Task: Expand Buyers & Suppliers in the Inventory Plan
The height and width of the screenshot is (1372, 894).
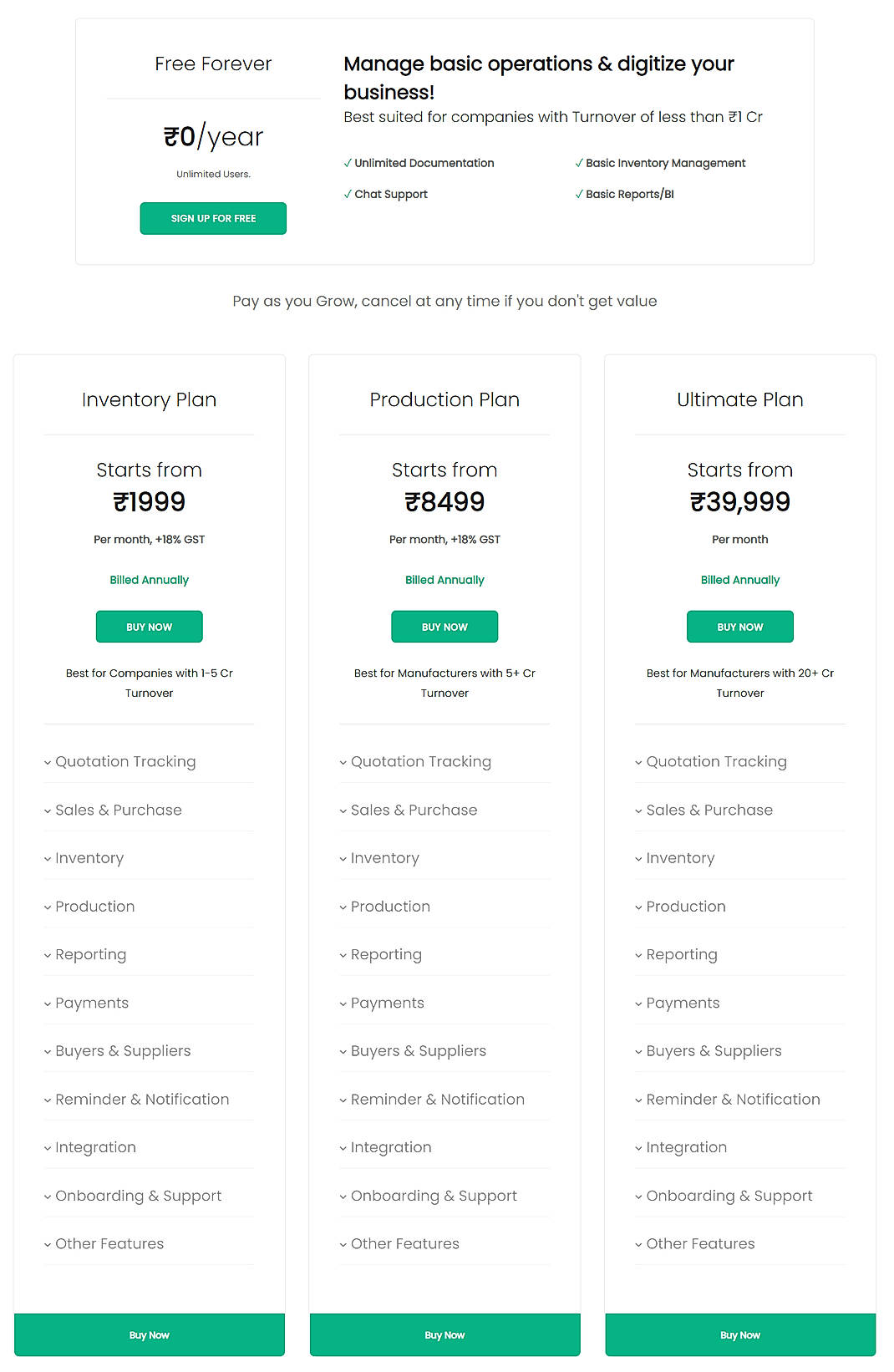Action: (x=123, y=1051)
